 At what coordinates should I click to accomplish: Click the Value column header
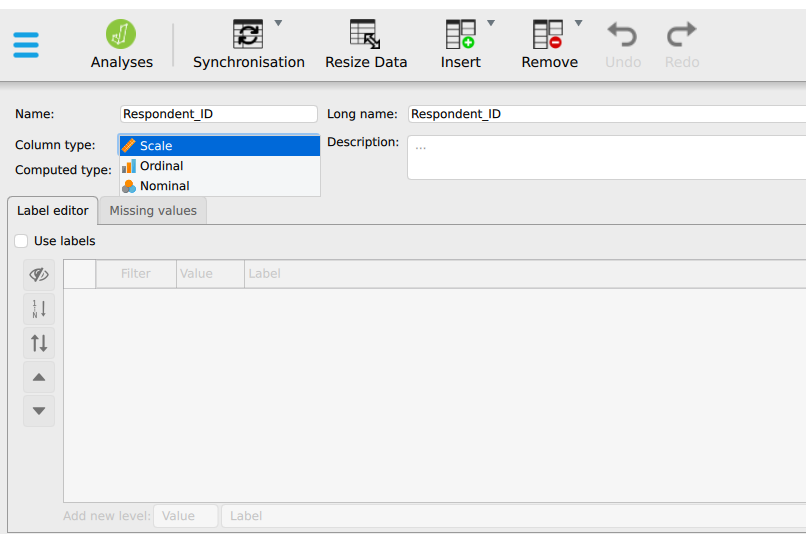210,274
